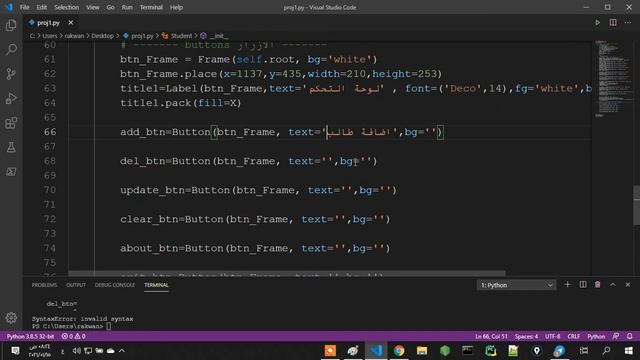
Task: Expand 'rakwan' breadcrumb segment
Action: pos(74,36)
